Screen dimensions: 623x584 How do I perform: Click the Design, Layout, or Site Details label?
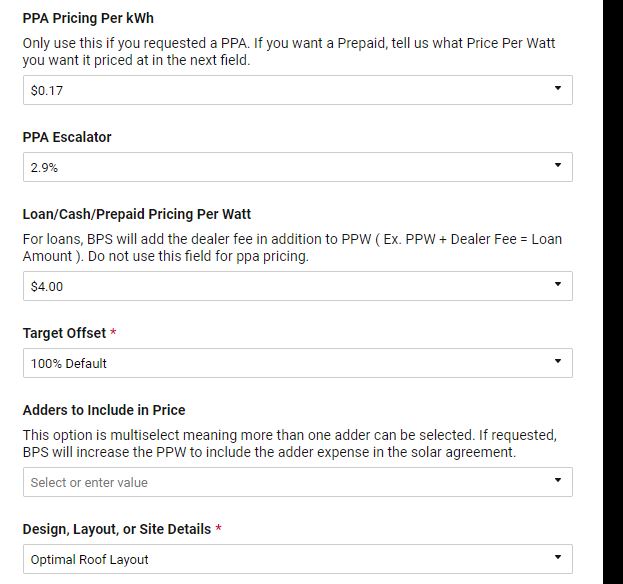[x=117, y=528]
